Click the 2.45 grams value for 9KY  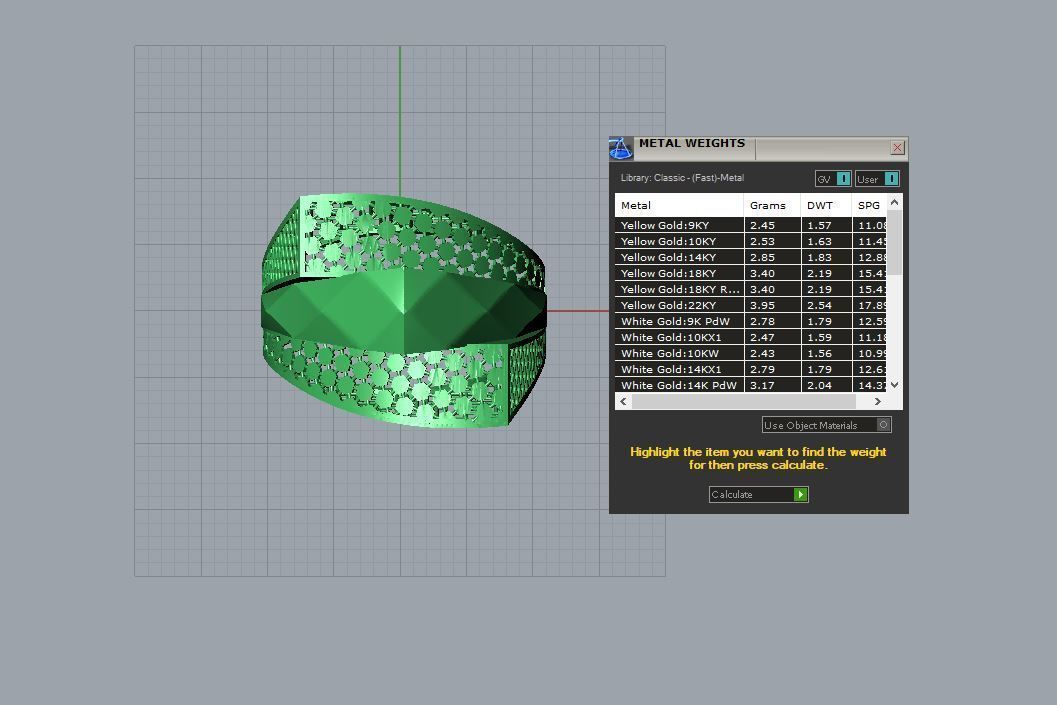[762, 225]
